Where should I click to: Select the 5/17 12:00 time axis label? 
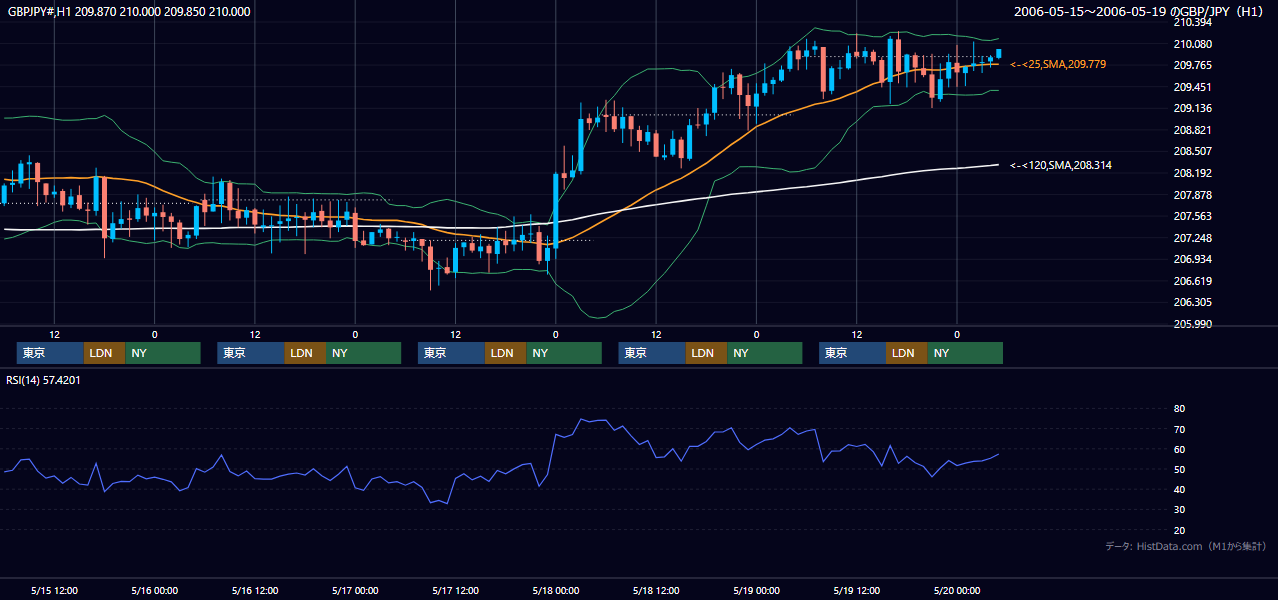[x=456, y=590]
